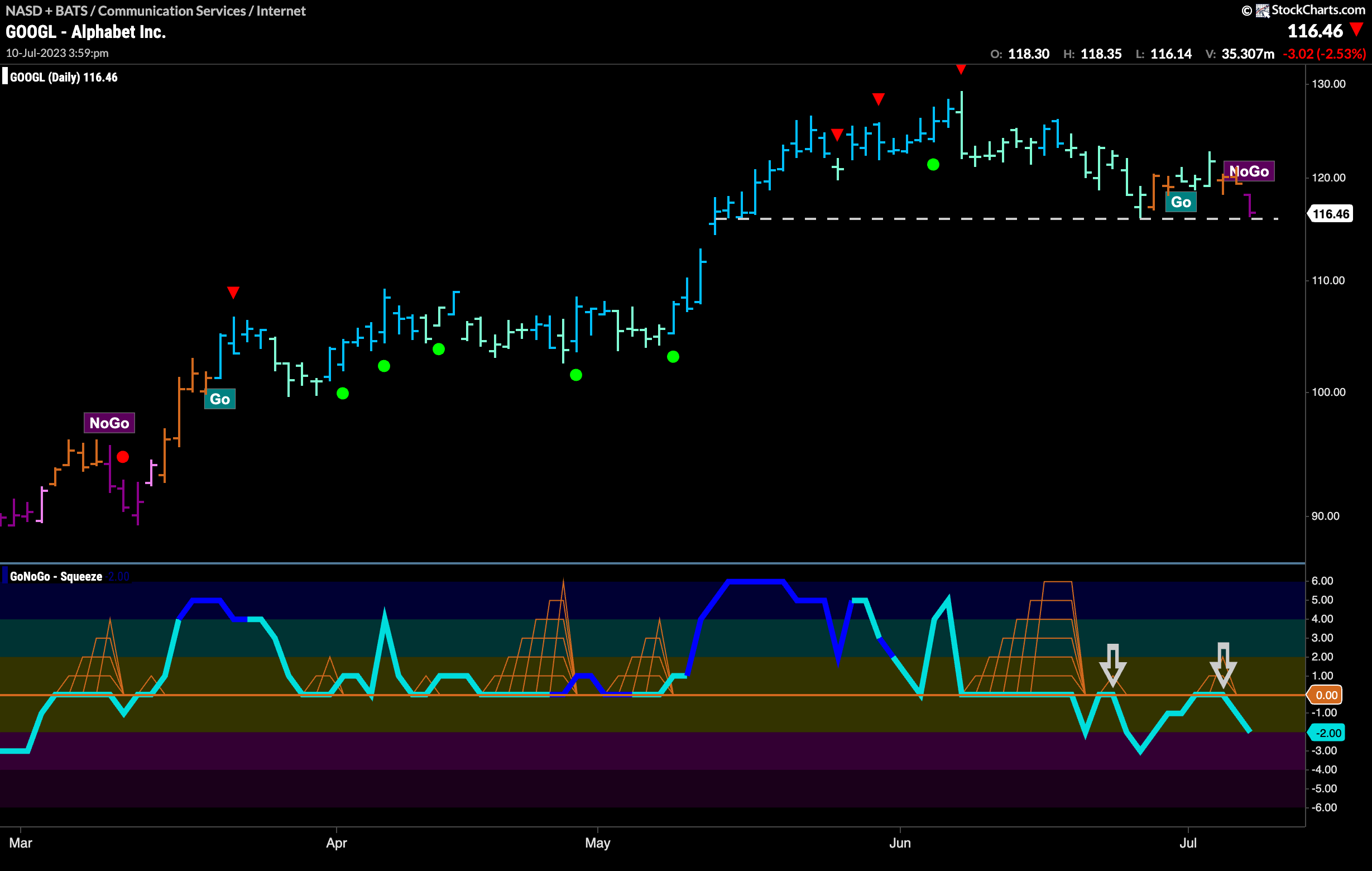Click the open value 118.30
The width and height of the screenshot is (1372, 871).
tap(1028, 54)
